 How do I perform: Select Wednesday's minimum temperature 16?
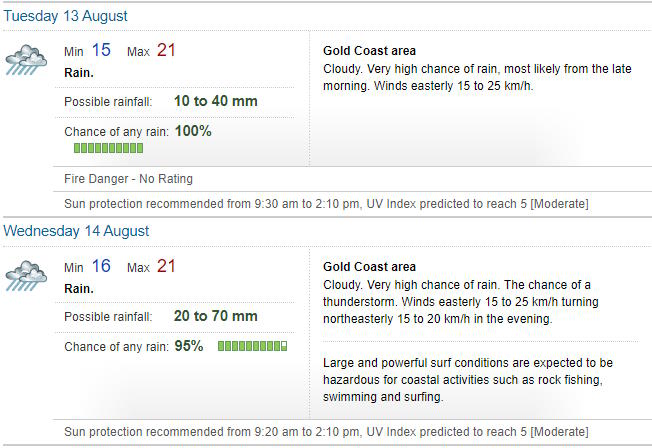(101, 266)
